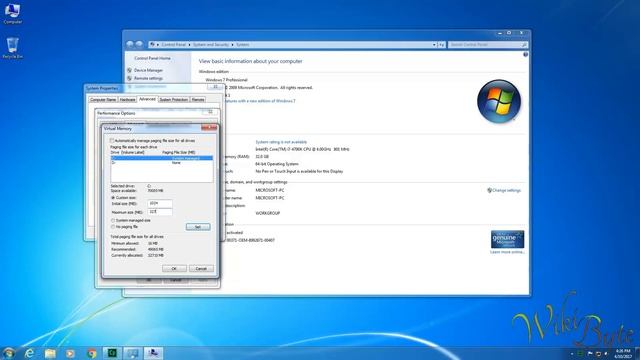The height and width of the screenshot is (360, 640).
Task: Open Control Panel Home link
Action: click(153, 58)
